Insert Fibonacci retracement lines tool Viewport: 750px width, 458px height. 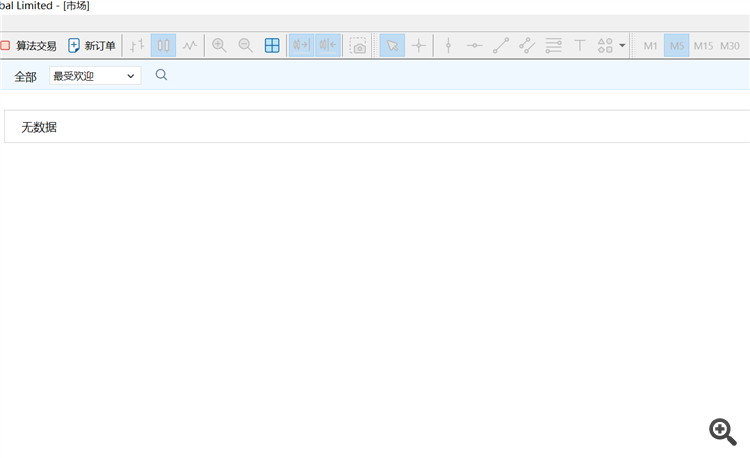click(553, 46)
